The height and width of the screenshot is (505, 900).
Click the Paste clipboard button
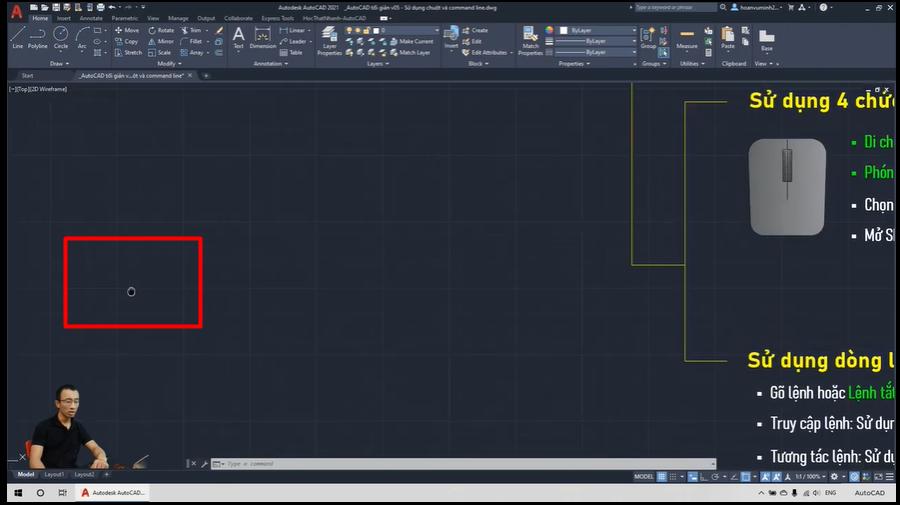coord(728,37)
